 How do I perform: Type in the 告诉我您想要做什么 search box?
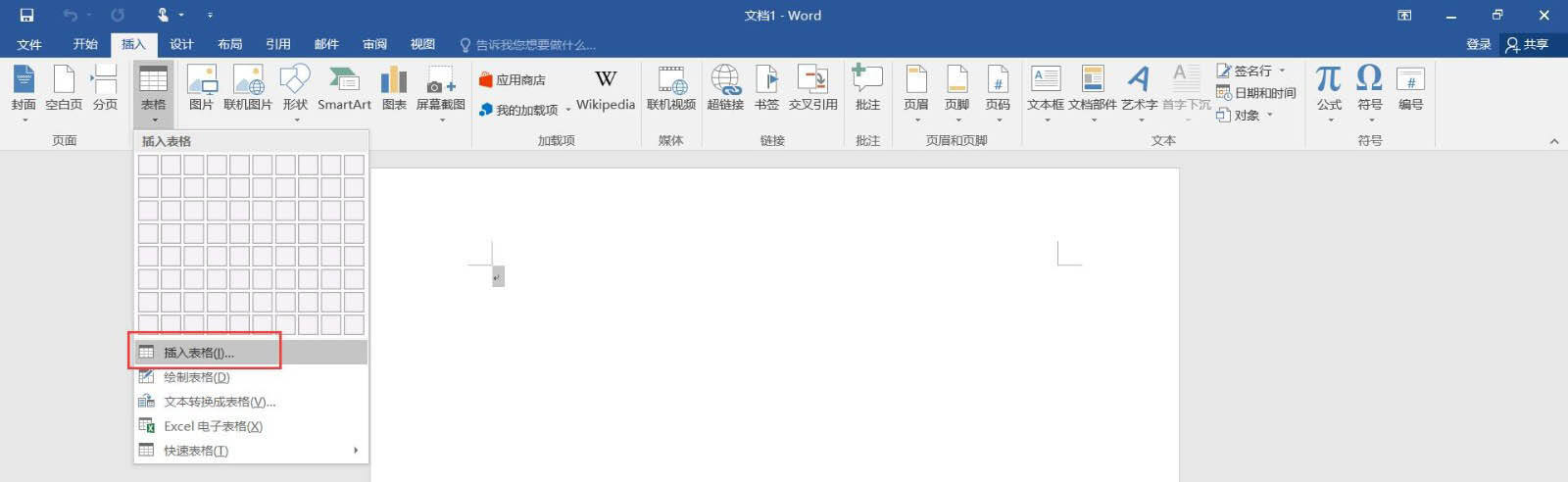click(x=535, y=45)
